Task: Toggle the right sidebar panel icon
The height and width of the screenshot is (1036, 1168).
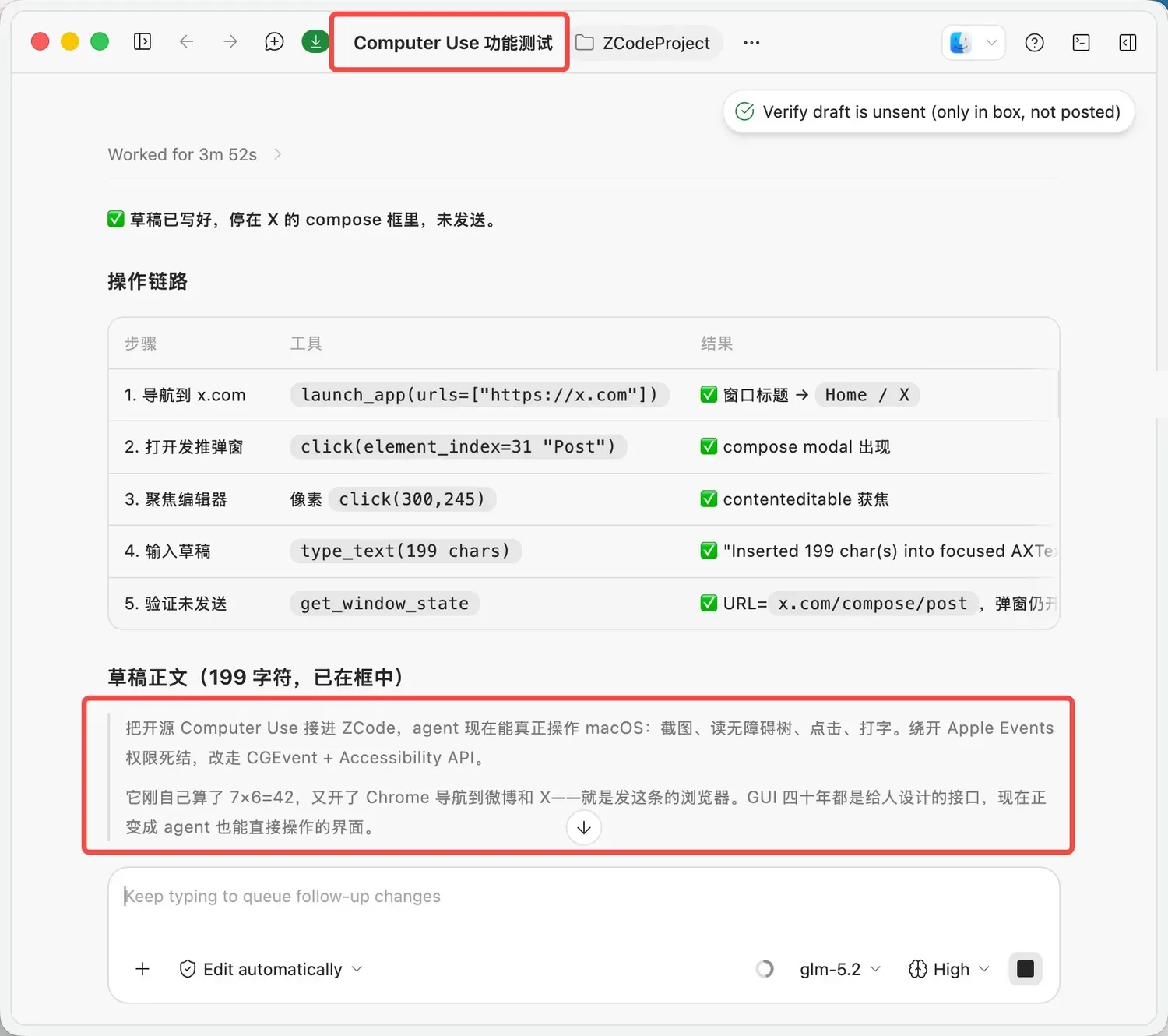Action: (1128, 43)
